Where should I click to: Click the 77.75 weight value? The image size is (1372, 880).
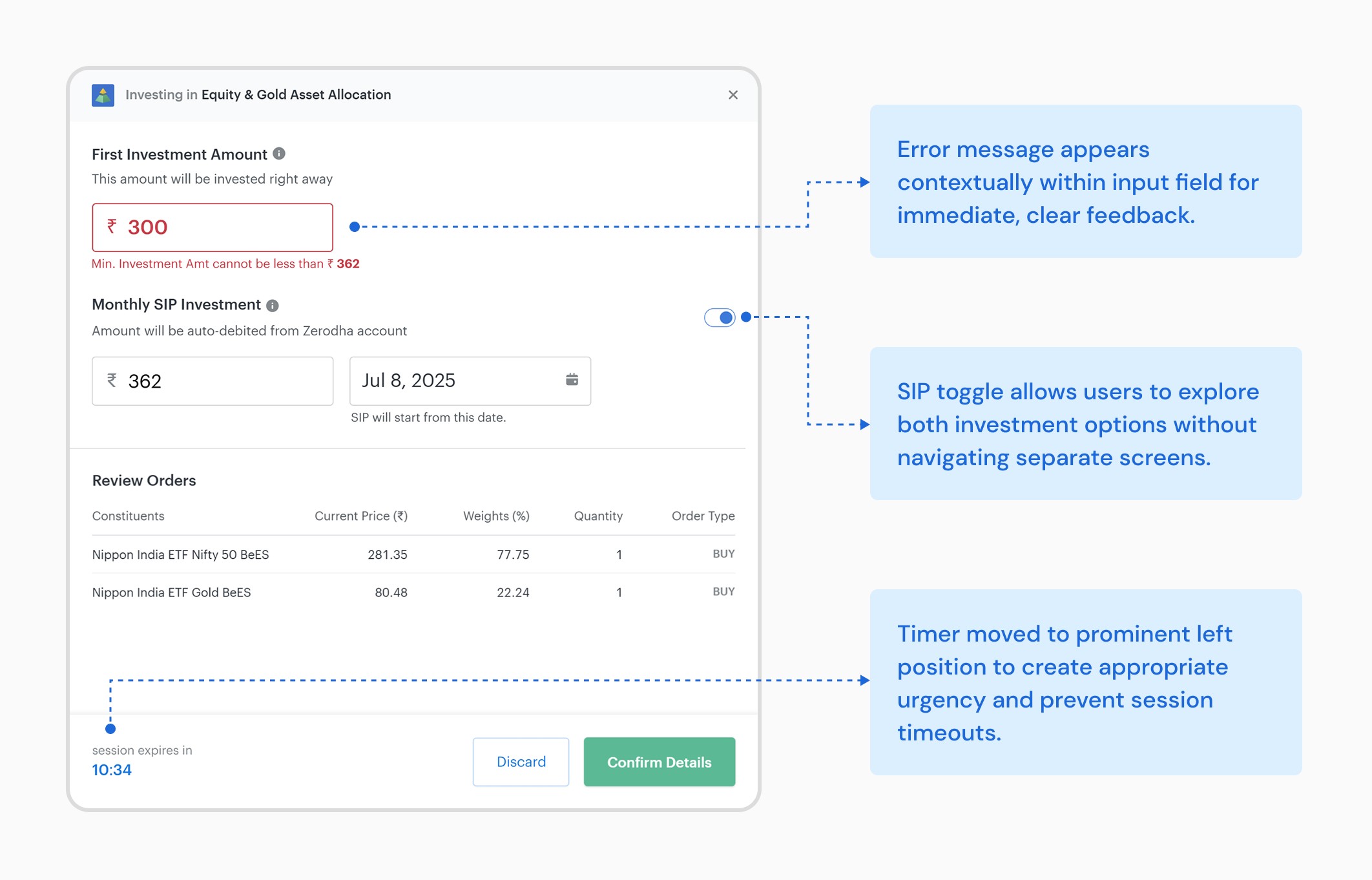(513, 554)
